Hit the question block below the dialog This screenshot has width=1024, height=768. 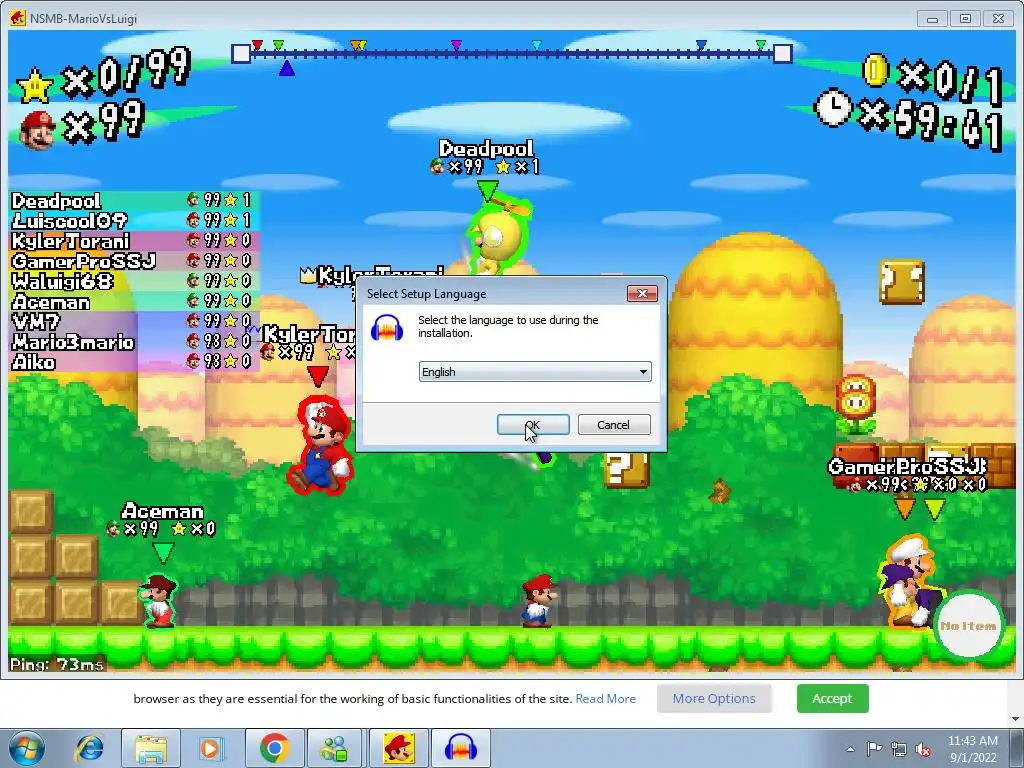tap(626, 470)
